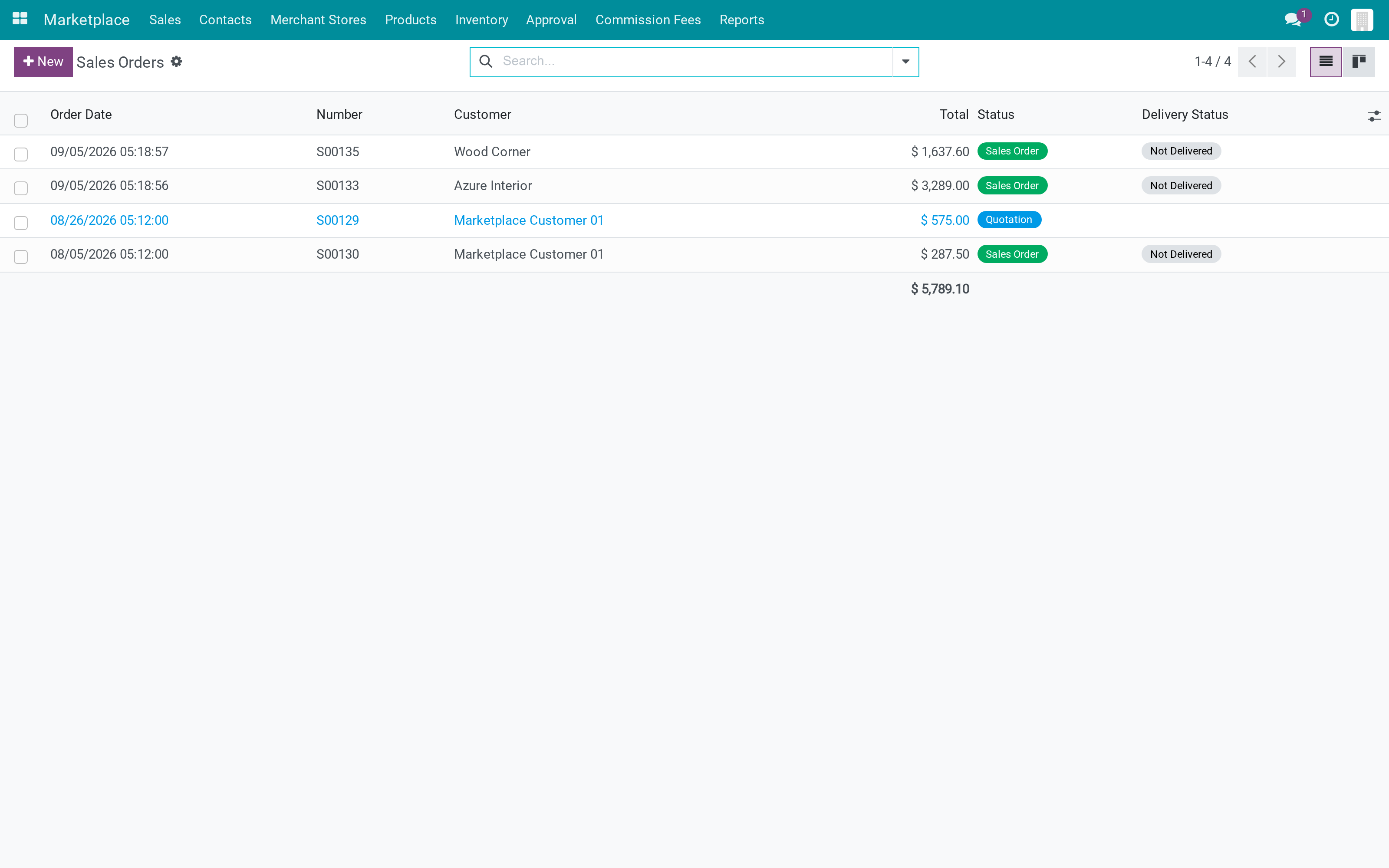Click the Marketplace app title
The height and width of the screenshot is (868, 1389).
pyautogui.click(x=87, y=20)
